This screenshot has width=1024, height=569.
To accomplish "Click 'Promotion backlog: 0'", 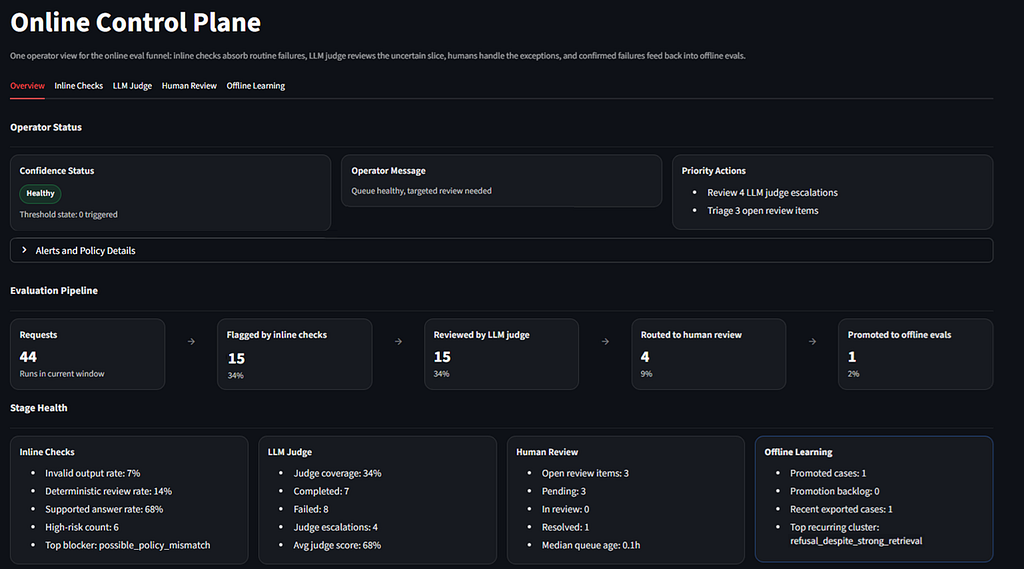I will tap(835, 491).
